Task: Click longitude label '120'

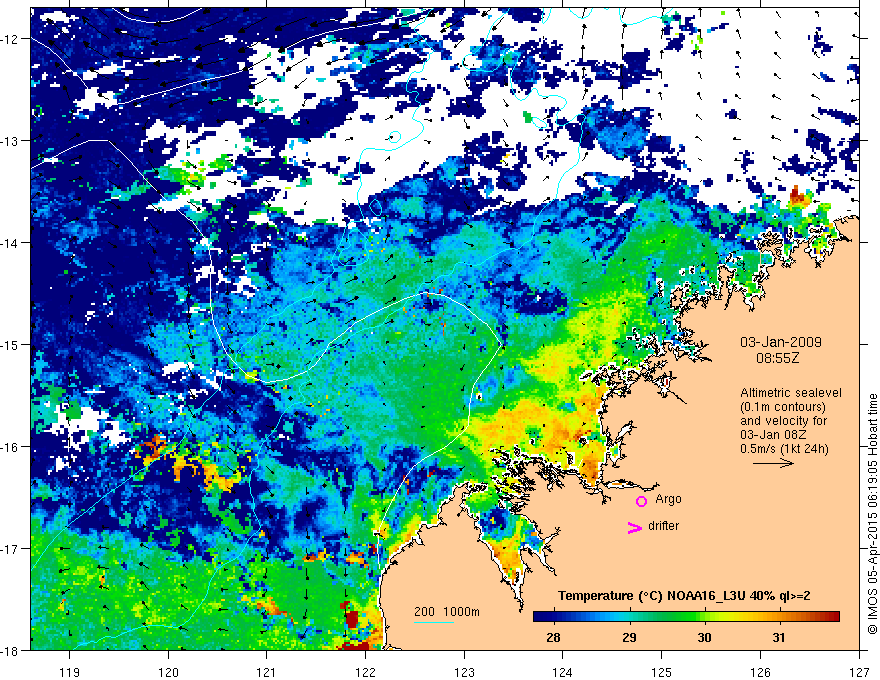Action: pyautogui.click(x=168, y=673)
